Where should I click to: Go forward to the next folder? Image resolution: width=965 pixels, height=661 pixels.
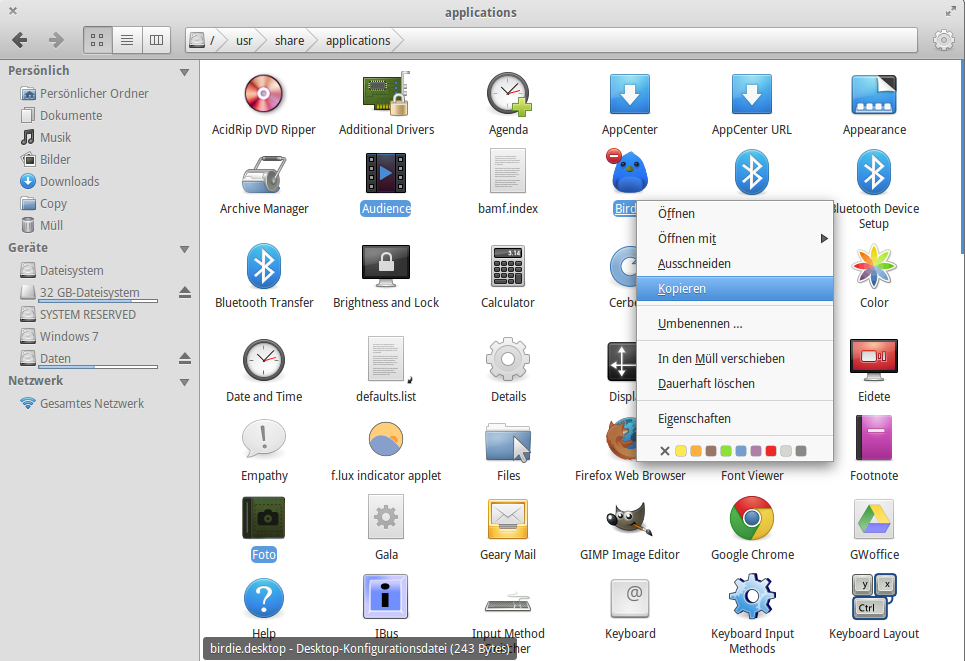pos(56,41)
